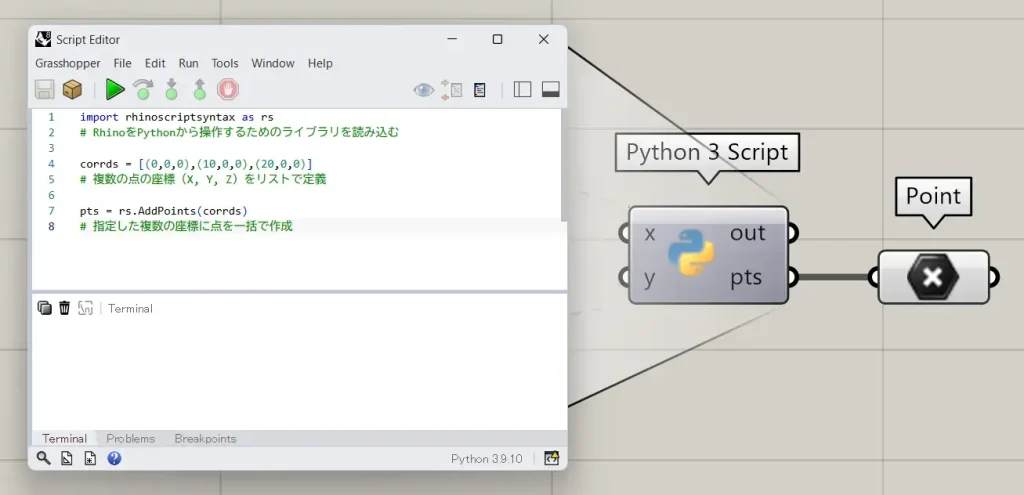Copy terminal output with copy icon
This screenshot has height=495, width=1024.
(44, 308)
